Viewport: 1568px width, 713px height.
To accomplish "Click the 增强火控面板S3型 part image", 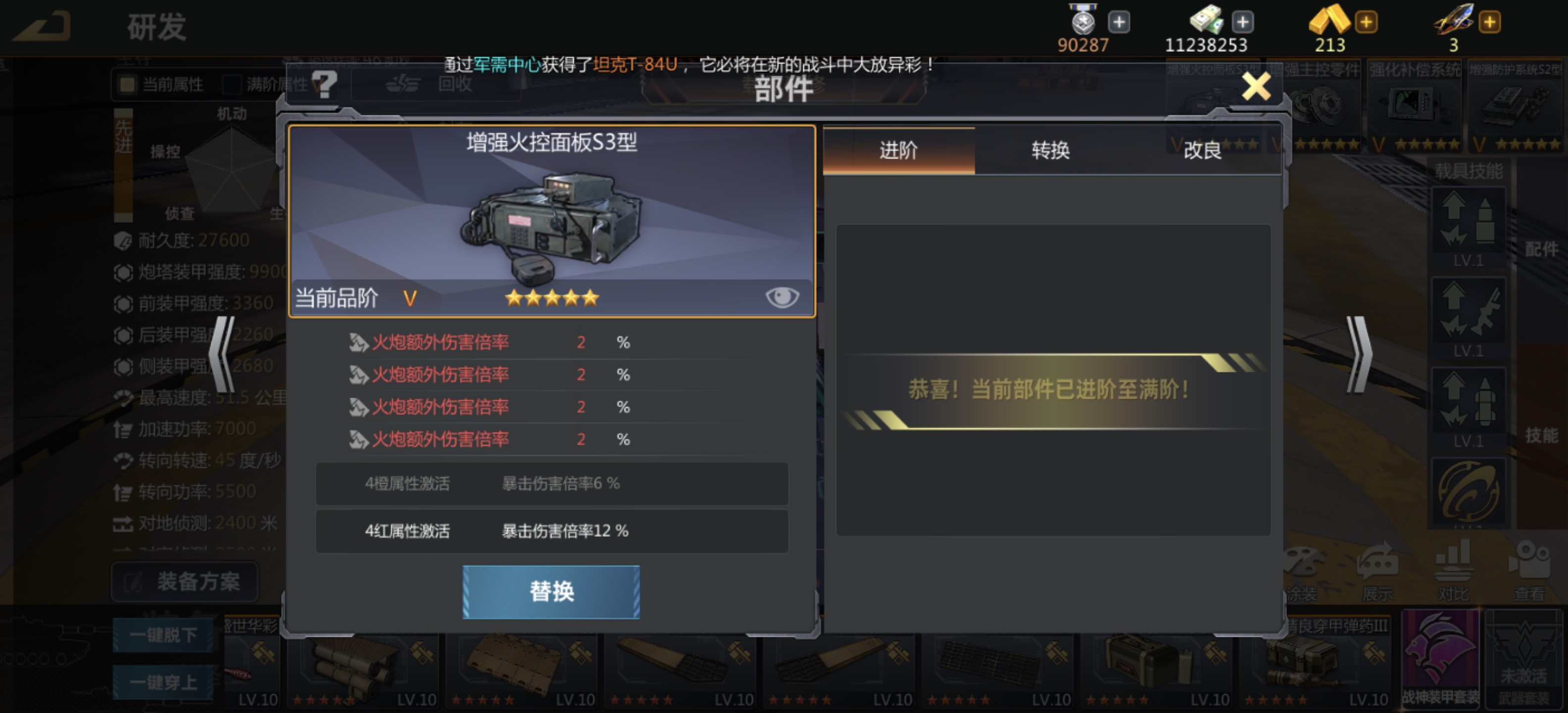I will coord(552,225).
